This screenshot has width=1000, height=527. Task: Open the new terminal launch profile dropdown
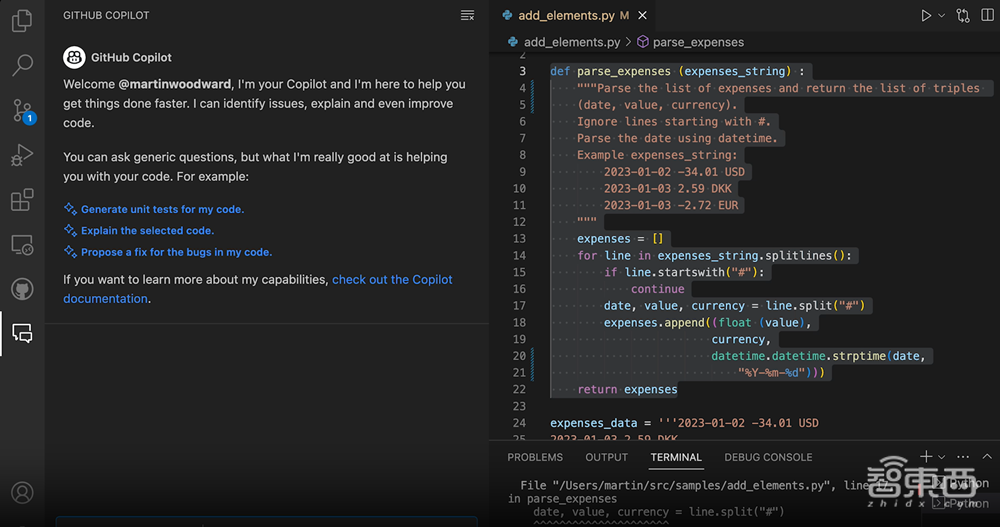[942, 457]
